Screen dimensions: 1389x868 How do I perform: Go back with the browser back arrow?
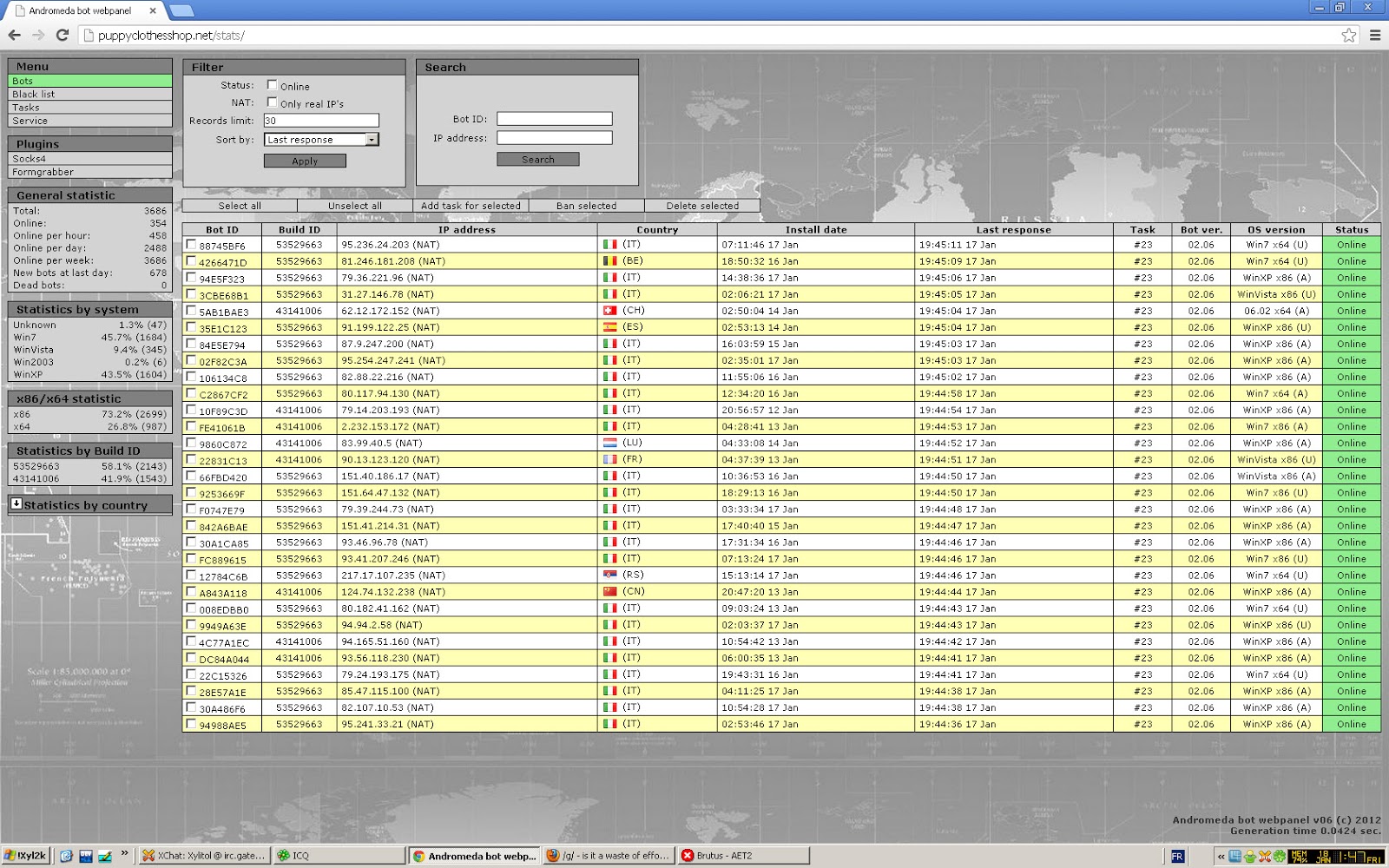coord(15,36)
